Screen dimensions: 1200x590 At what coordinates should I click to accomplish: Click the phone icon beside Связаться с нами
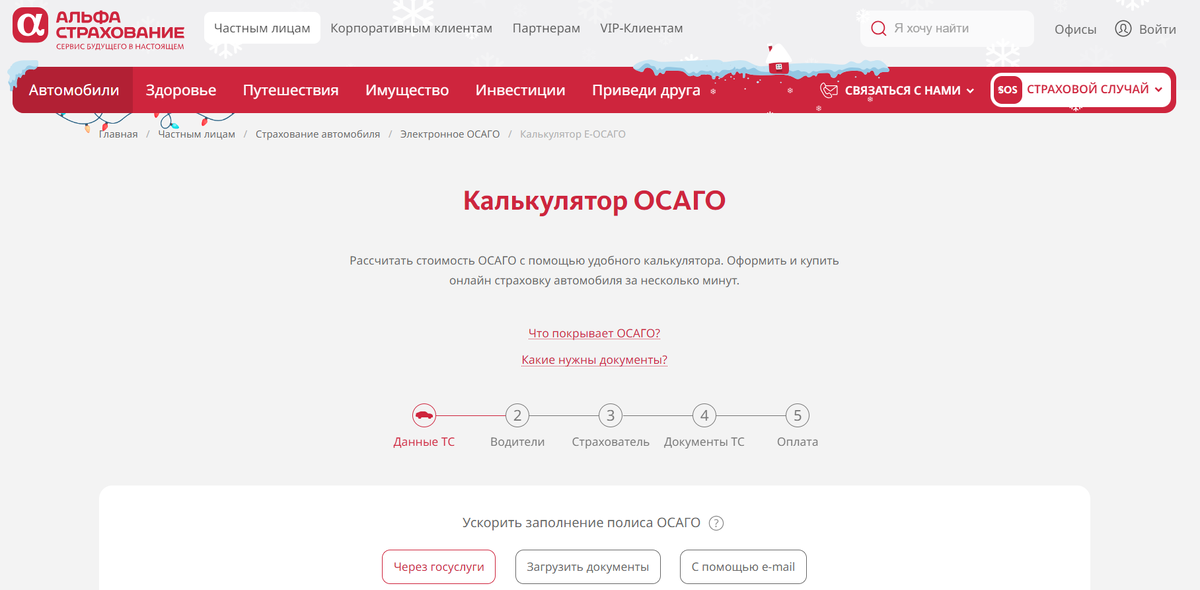[828, 90]
